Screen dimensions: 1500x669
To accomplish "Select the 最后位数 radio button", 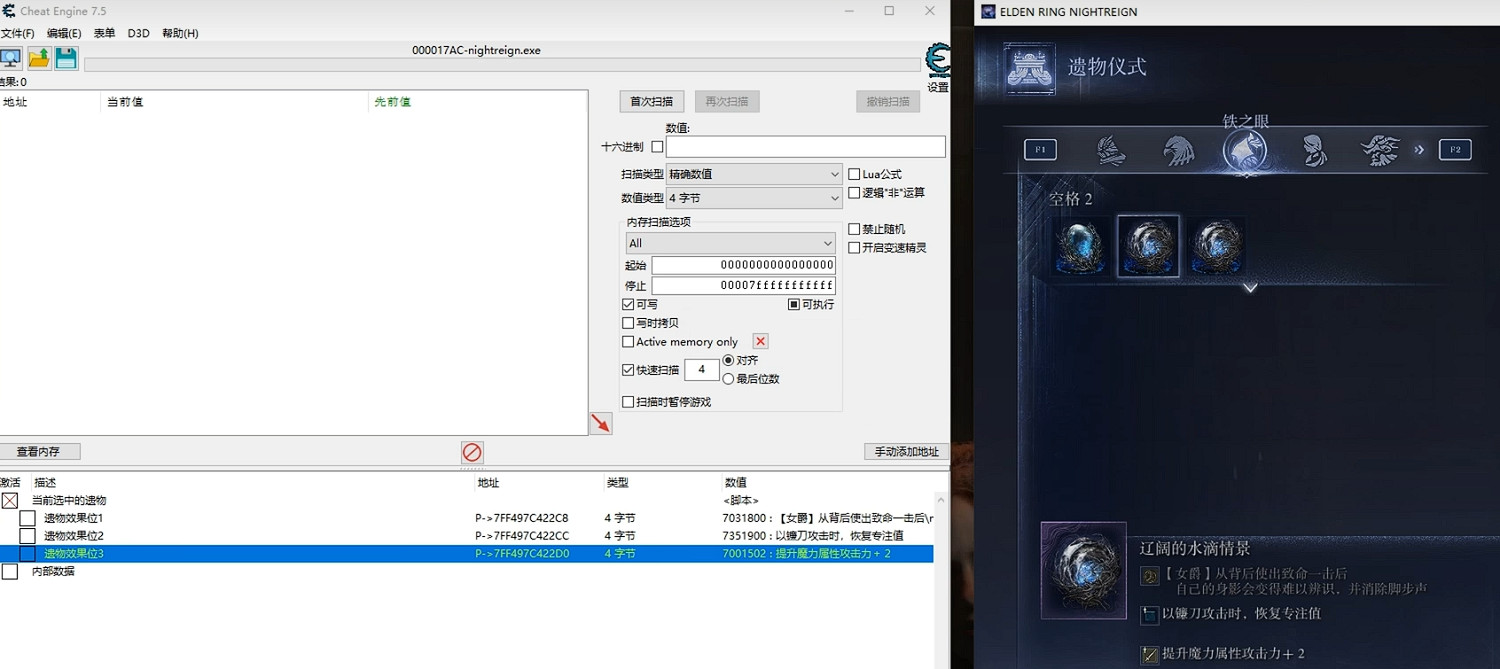I will (728, 379).
